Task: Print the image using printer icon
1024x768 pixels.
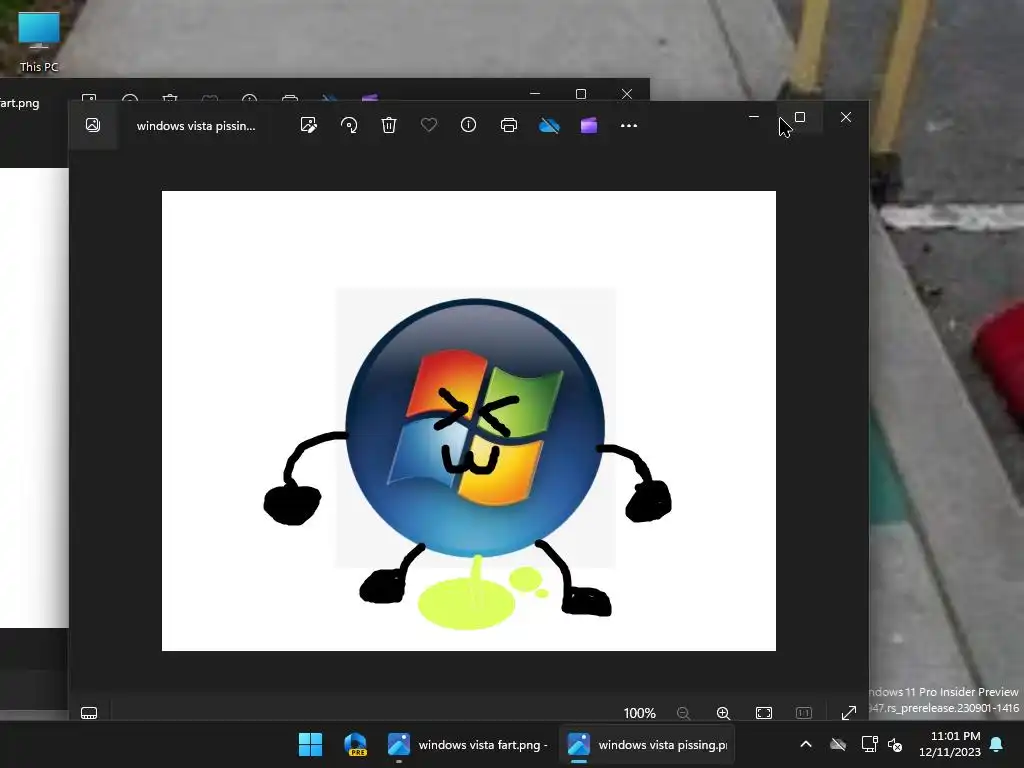Action: (x=509, y=125)
